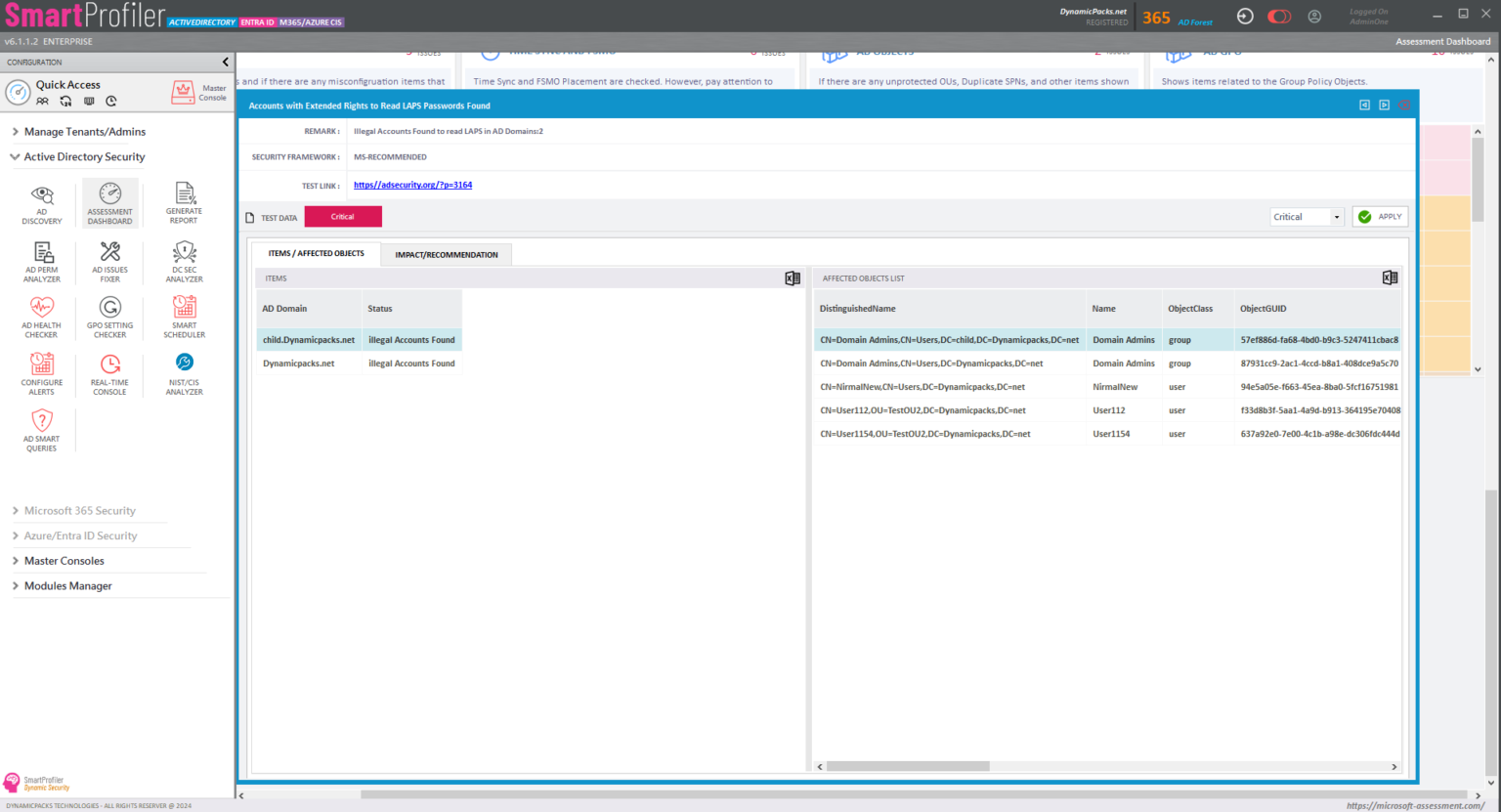This screenshot has width=1501, height=812.
Task: Click the sign-in arrow icon in title bar
Action: [x=1245, y=16]
